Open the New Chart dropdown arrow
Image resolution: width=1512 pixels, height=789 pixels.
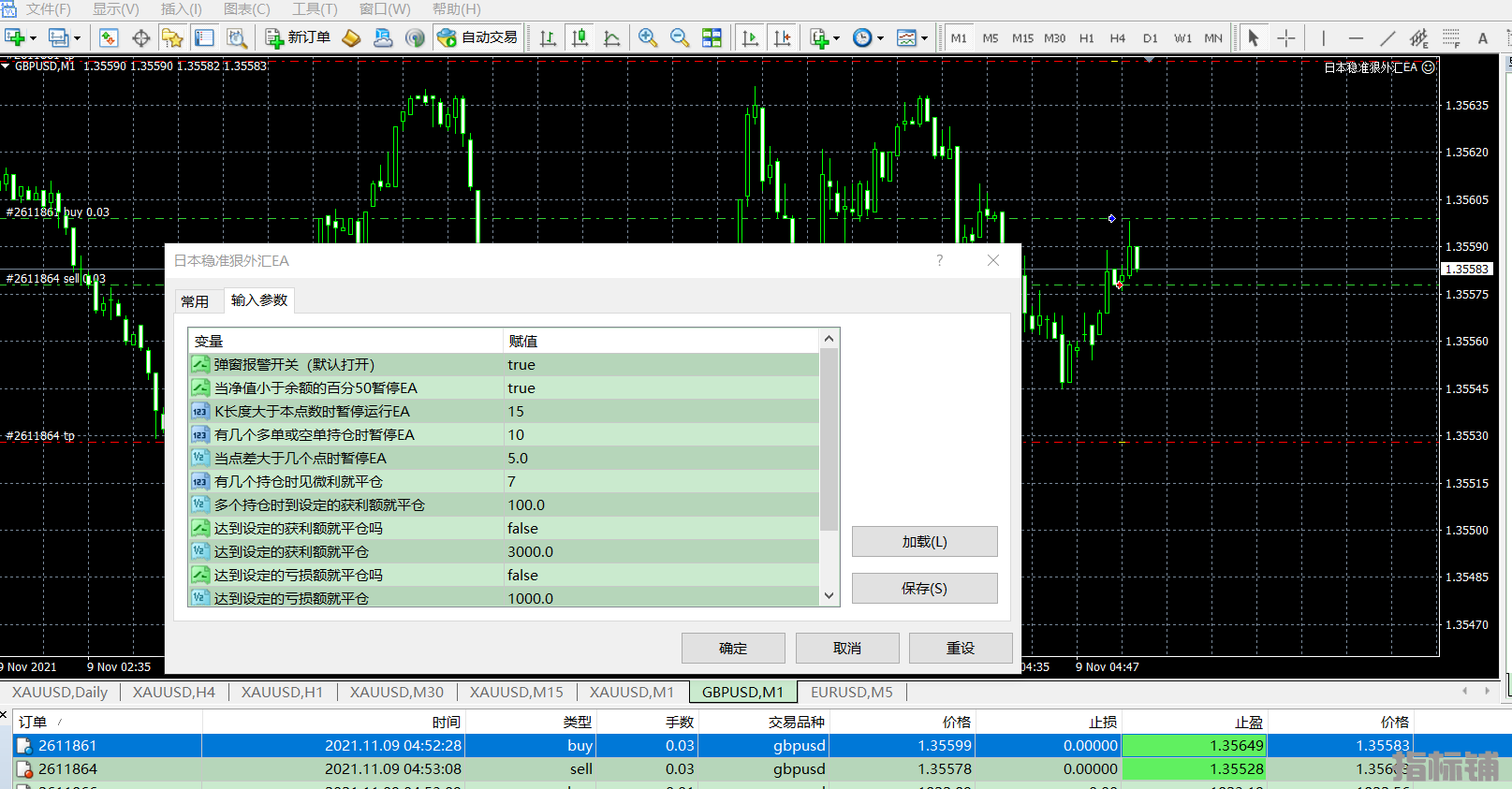point(33,38)
